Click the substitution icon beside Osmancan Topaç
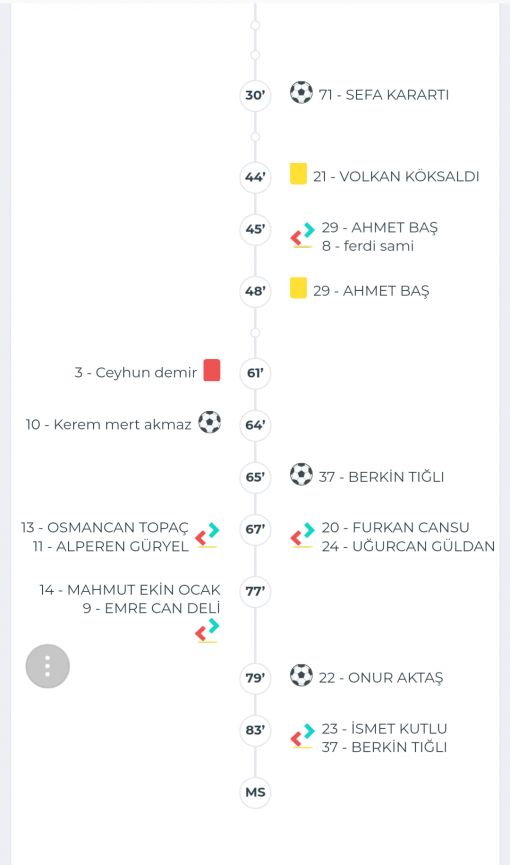Screen dimensions: 510x865 click(x=207, y=535)
